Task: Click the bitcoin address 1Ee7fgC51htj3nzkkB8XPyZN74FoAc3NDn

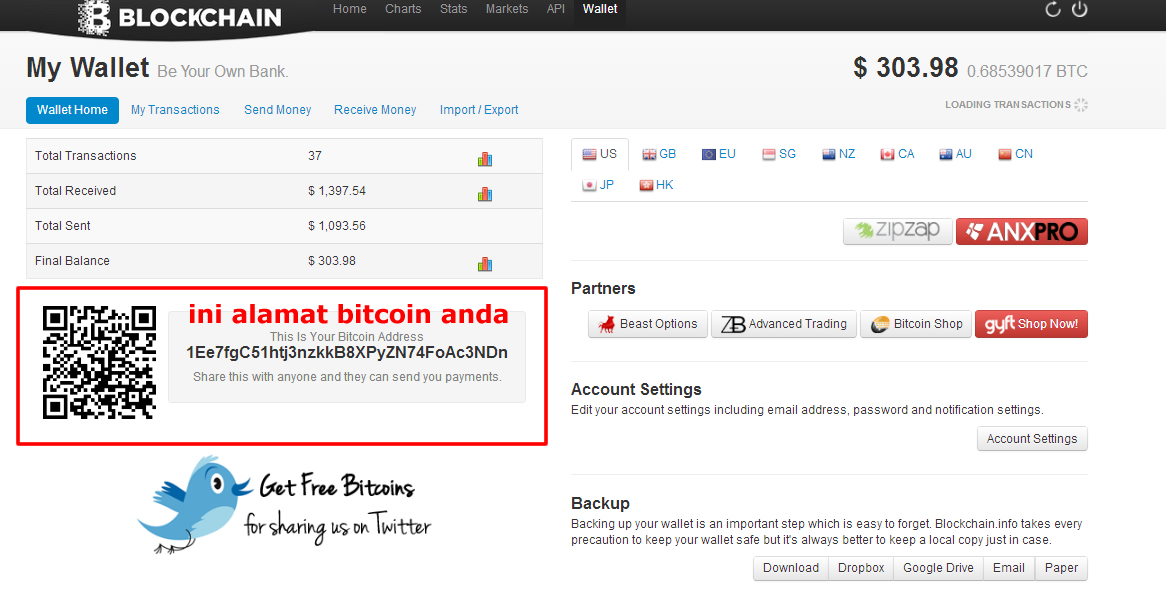Action: [347, 353]
